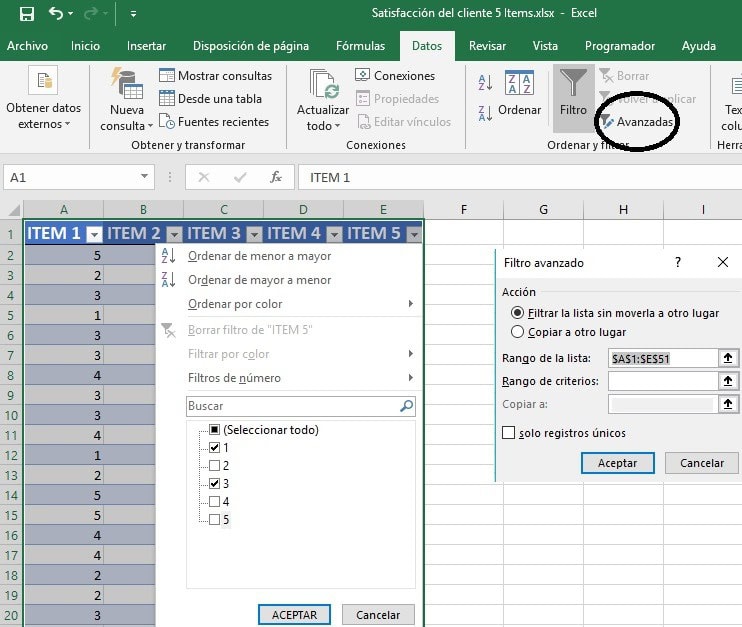Click collapse button beside Rango de criterios
Viewport: 742px width, 627px height.
729,381
